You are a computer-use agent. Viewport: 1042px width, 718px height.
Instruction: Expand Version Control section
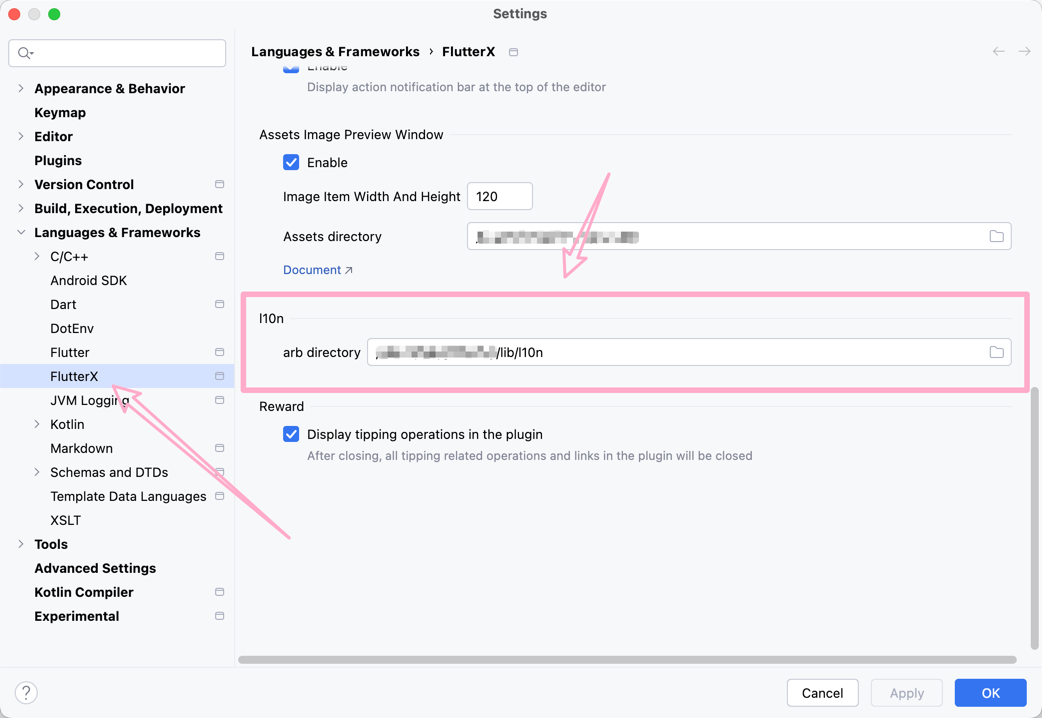pyautogui.click(x=21, y=184)
